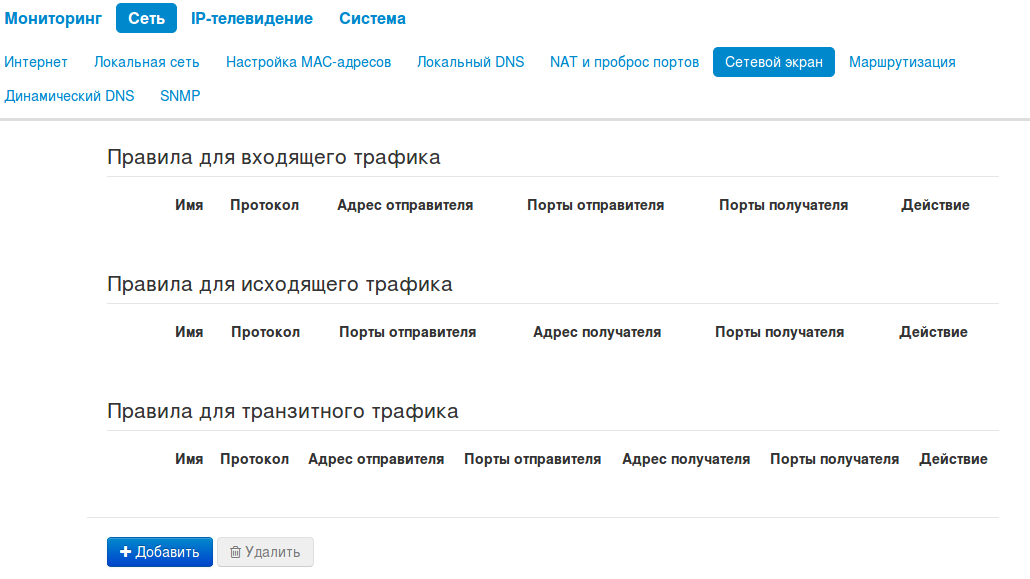Switch to the Маршрутизация tab
The width and height of the screenshot is (1030, 579).
pos(902,62)
